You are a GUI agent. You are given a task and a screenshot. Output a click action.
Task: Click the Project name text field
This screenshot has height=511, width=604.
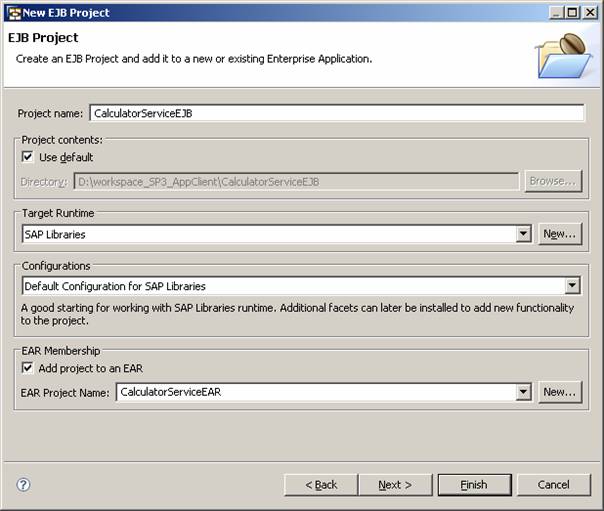coord(336,113)
